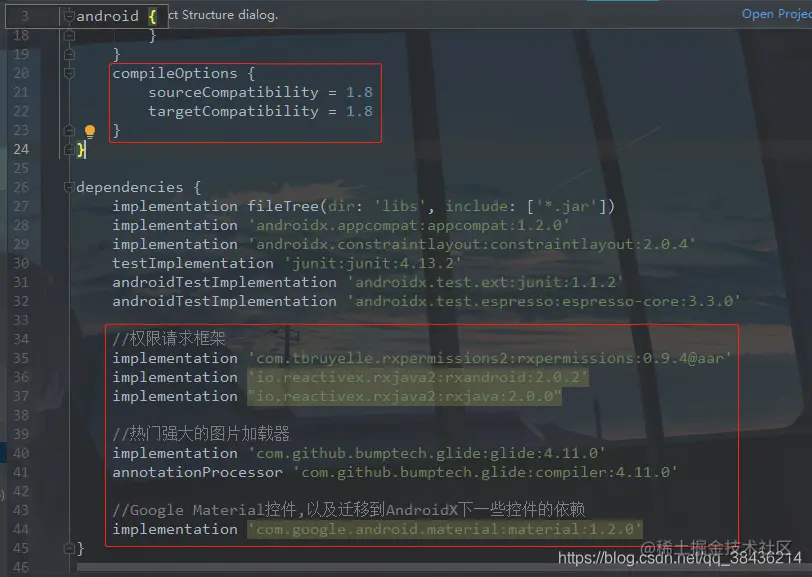Screen dimensions: 812x577
Task: Click the rxpermissions:0.9.4@aar dependency string
Action: [489, 358]
